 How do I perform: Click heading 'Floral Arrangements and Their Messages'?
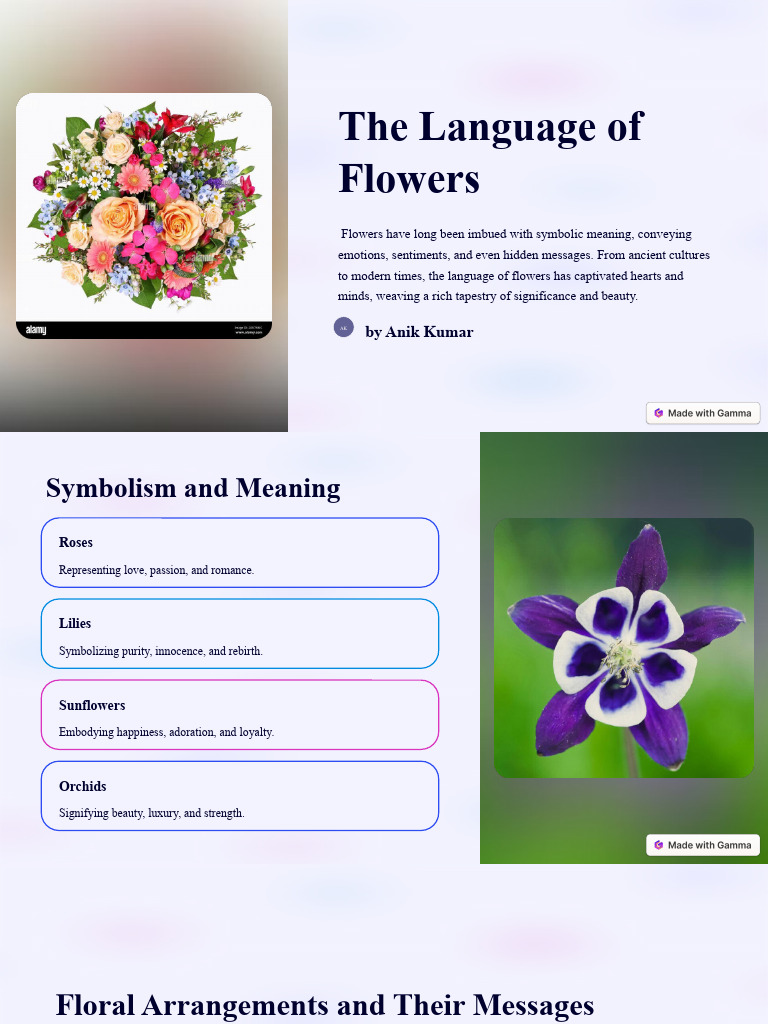(x=325, y=1005)
